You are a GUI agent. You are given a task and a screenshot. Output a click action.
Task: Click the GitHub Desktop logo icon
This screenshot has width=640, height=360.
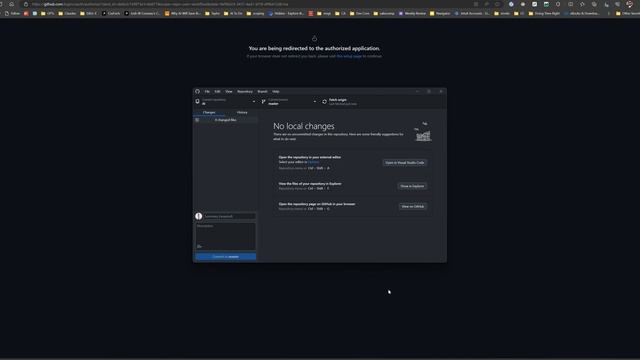(198, 91)
